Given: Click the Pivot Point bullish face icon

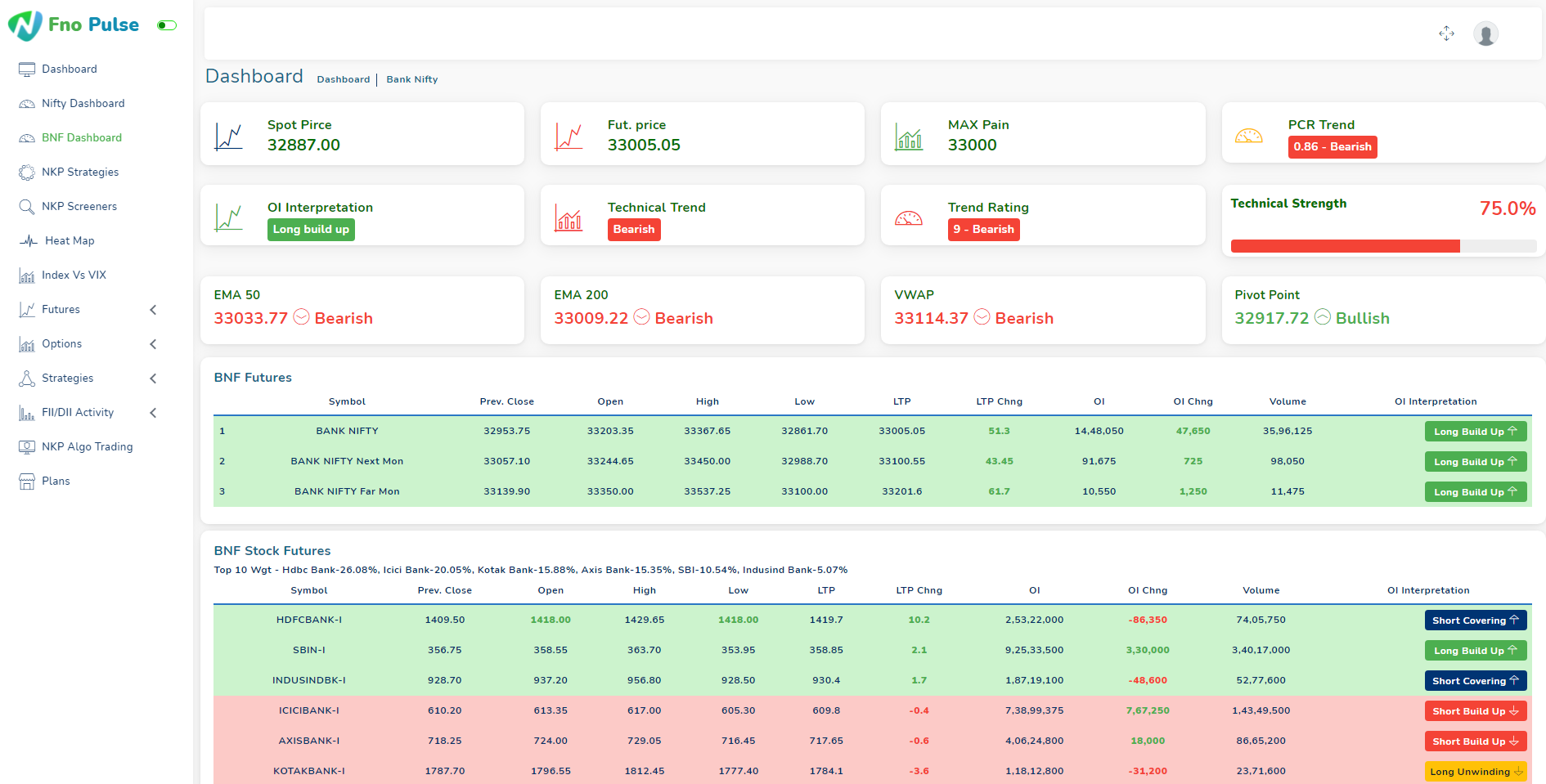Looking at the screenshot, I should tap(1323, 317).
